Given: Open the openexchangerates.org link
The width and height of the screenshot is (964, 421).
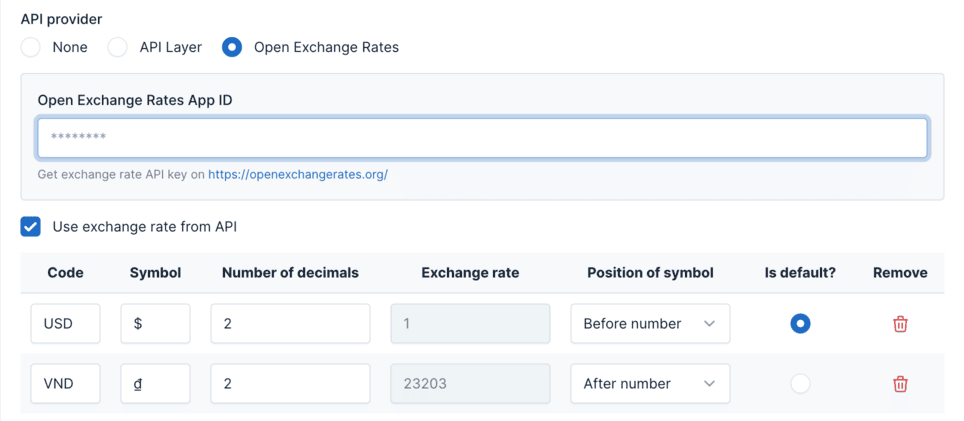Looking at the screenshot, I should click(298, 175).
